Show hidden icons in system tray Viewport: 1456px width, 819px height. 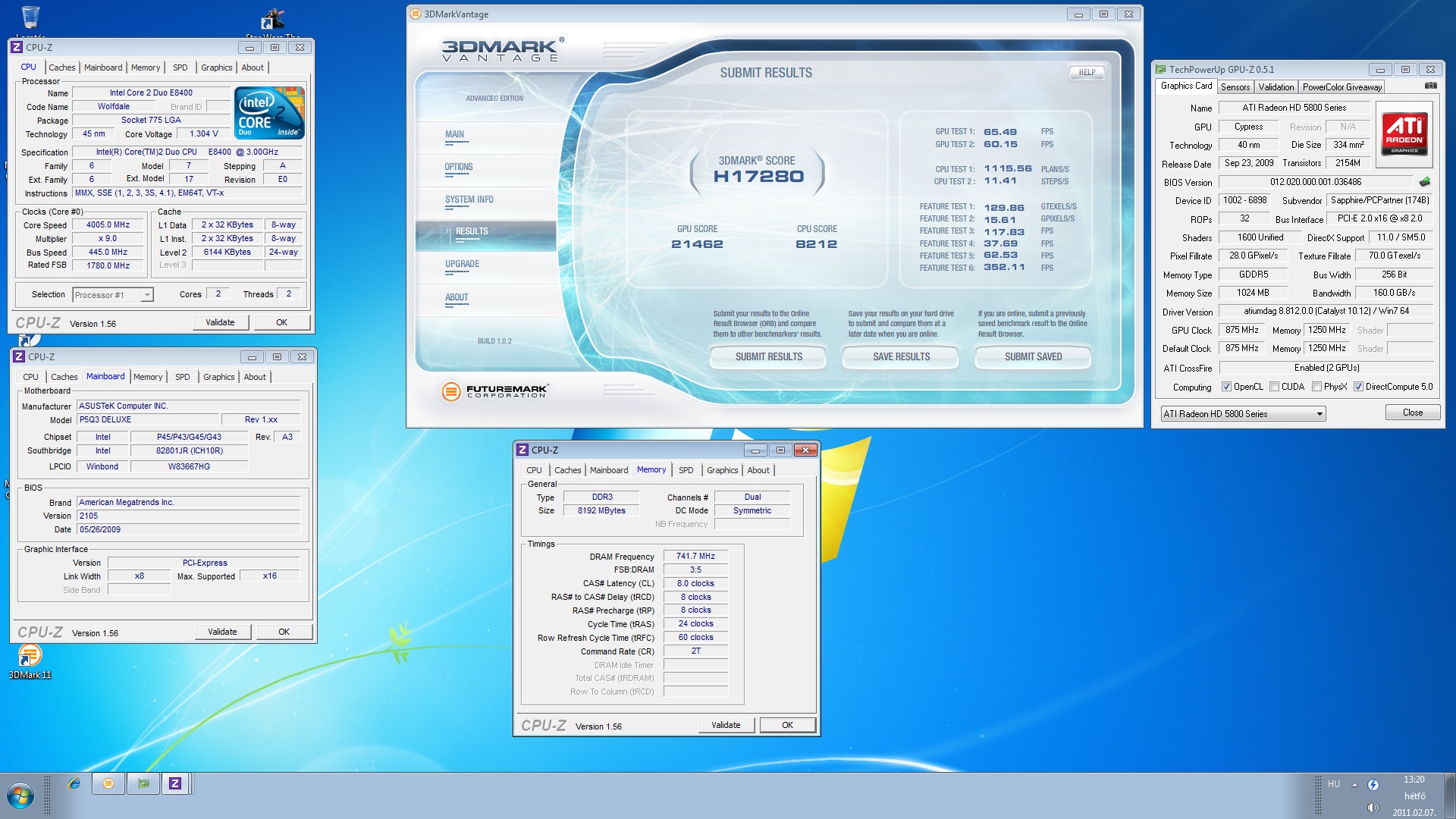tap(1354, 785)
